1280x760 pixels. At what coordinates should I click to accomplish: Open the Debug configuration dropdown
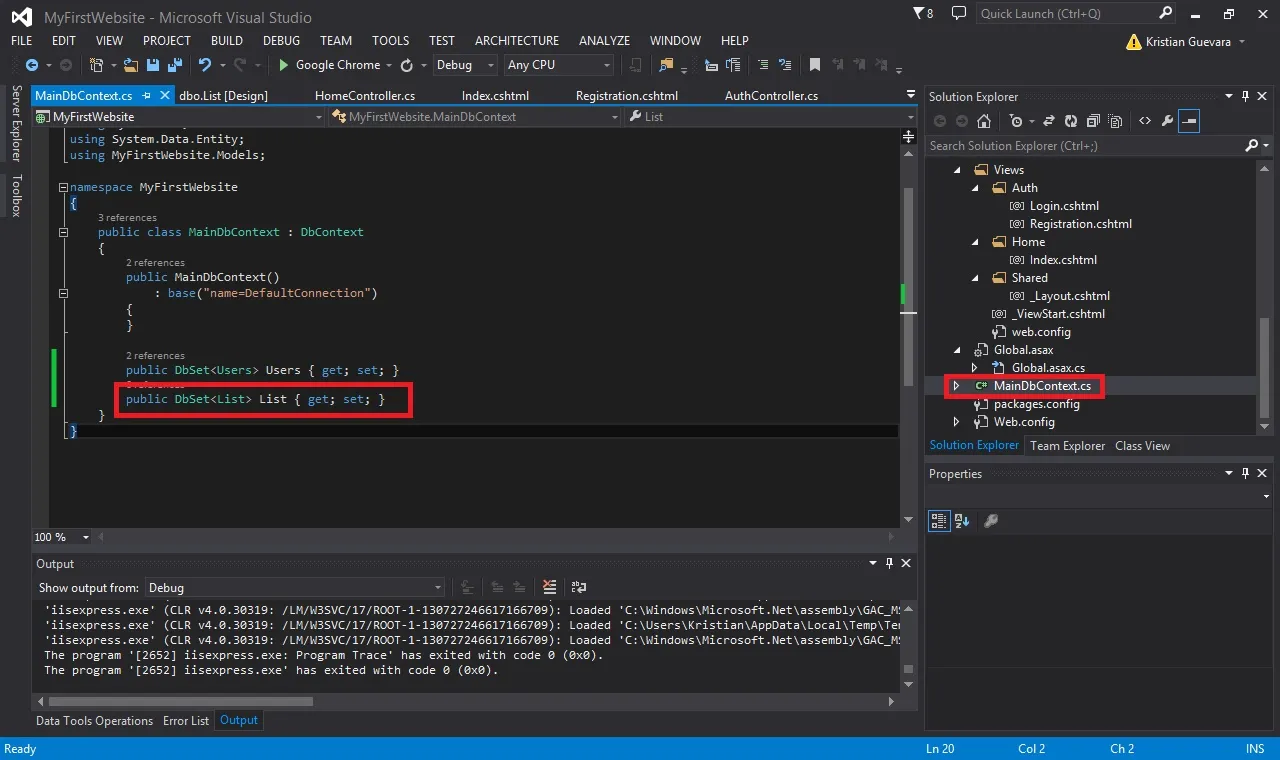pos(465,65)
